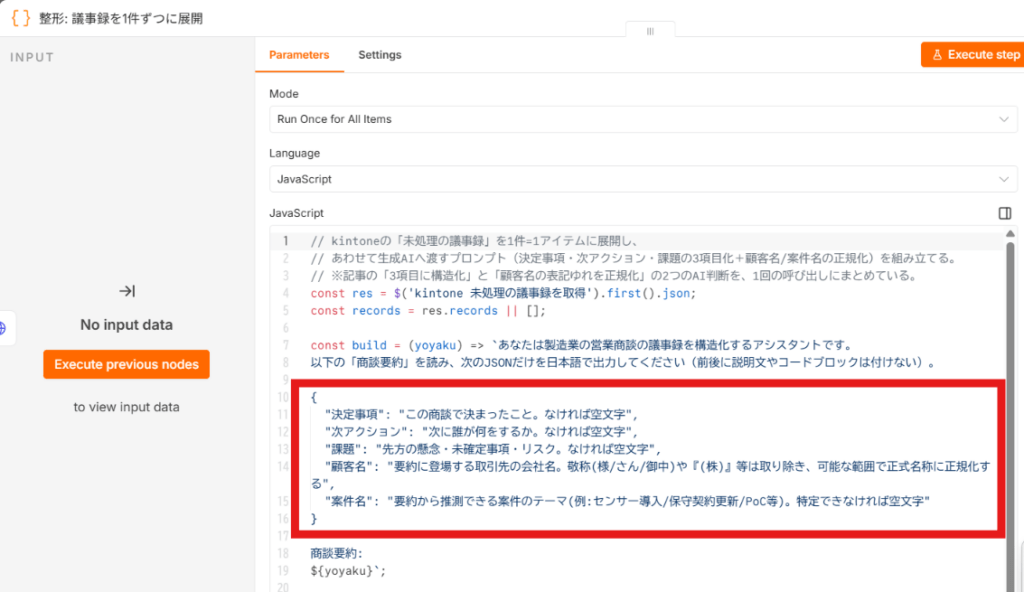Image resolution: width=1024 pixels, height=592 pixels.
Task: Switch to the Settings tab
Action: 379,55
